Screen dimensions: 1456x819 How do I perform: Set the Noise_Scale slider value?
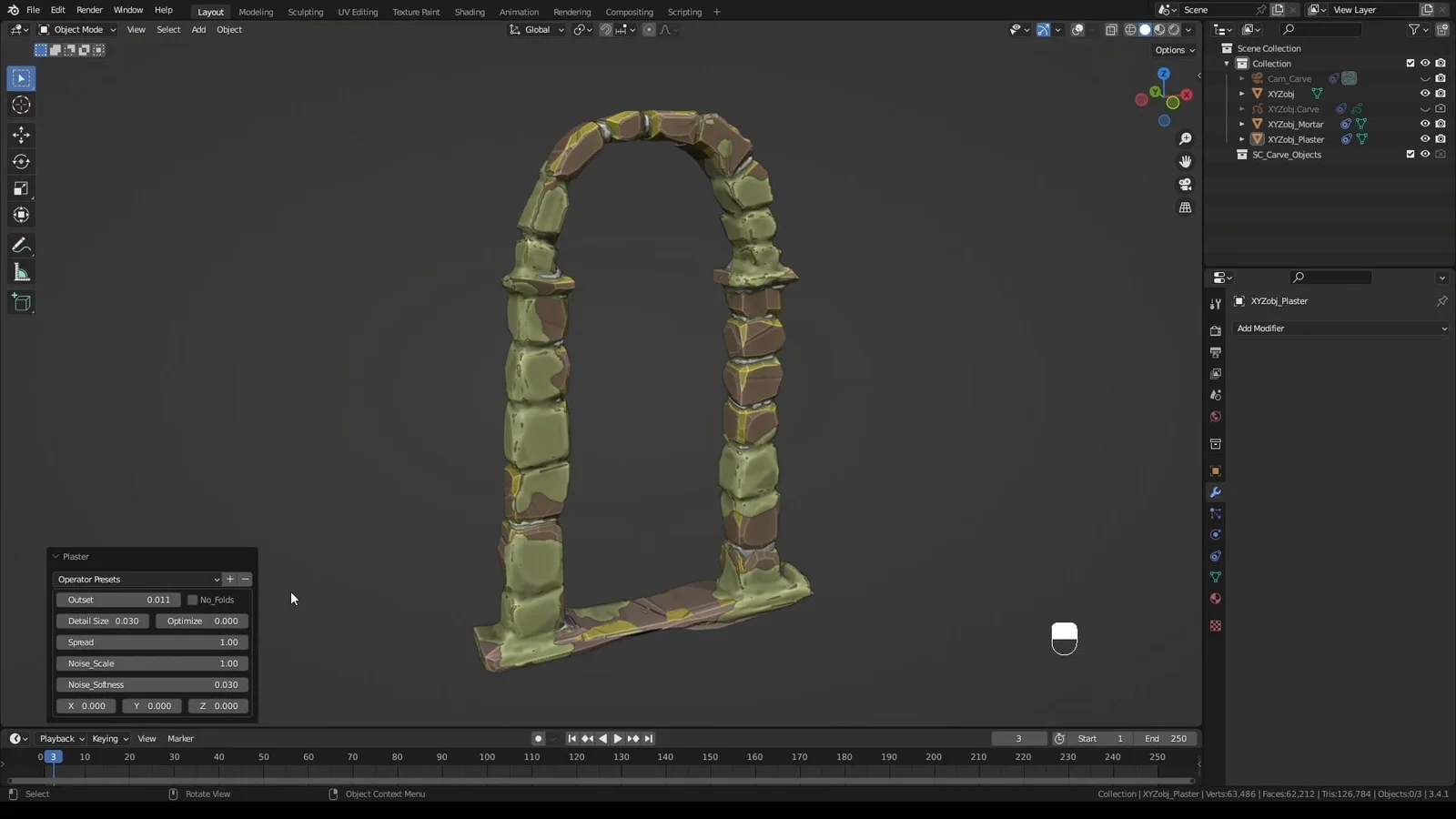(151, 663)
